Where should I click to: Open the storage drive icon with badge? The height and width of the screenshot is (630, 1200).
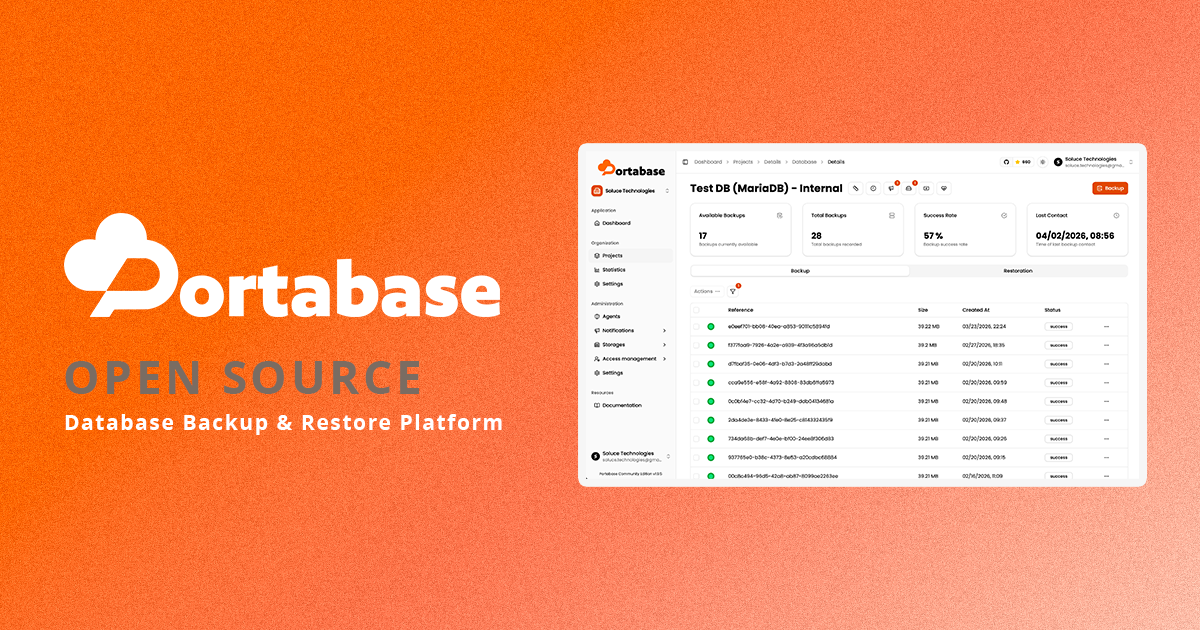tap(909, 188)
